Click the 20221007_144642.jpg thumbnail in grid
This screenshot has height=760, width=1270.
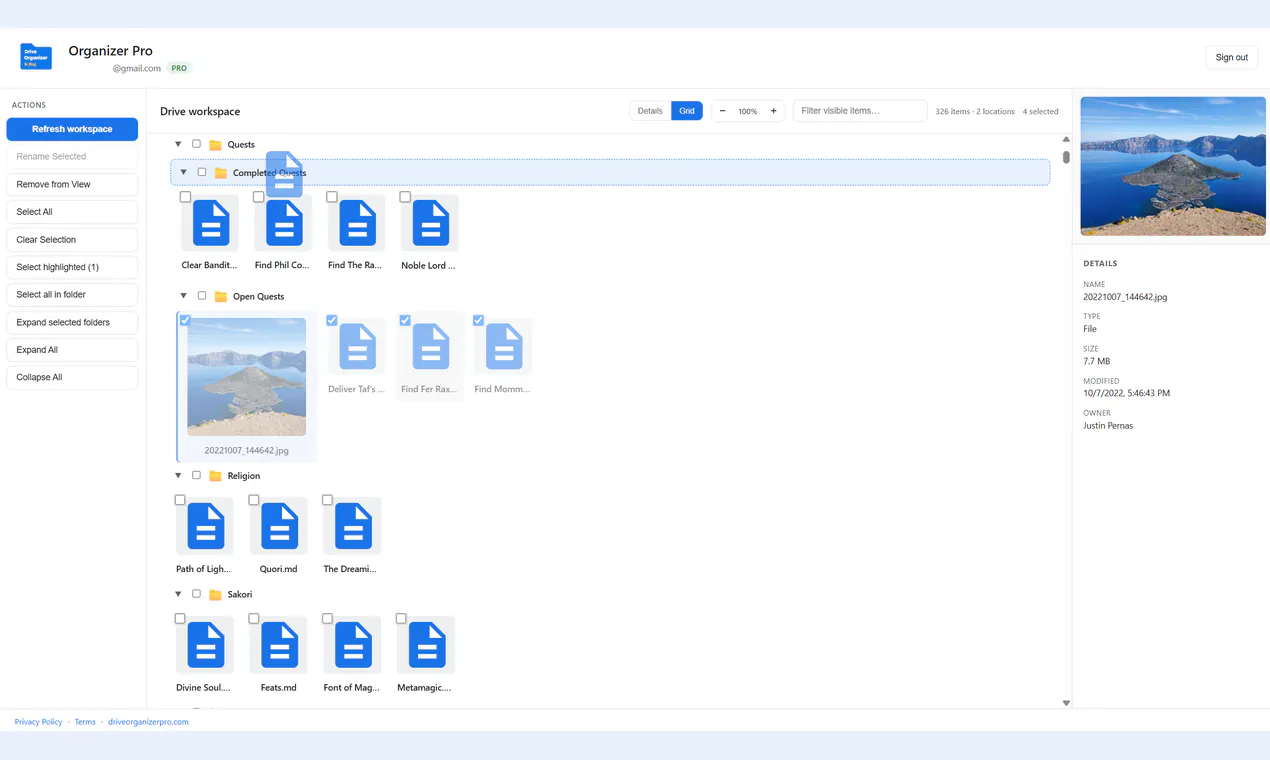[247, 377]
